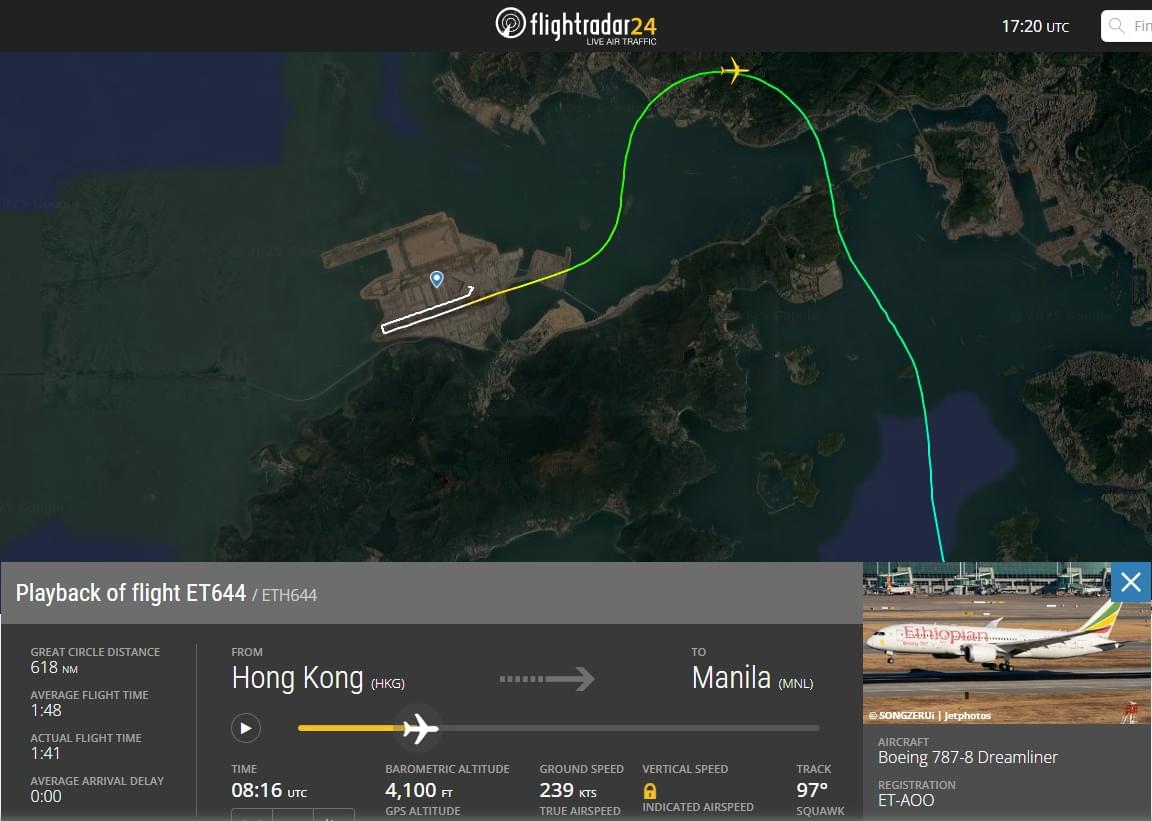Screen dimensions: 1152x821
Task: Click the yellow aircraft on the map
Action: [x=734, y=71]
